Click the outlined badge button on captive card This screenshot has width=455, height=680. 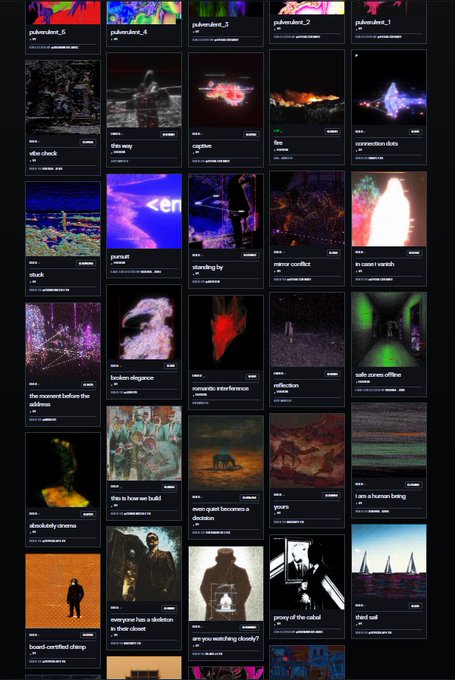coord(251,134)
